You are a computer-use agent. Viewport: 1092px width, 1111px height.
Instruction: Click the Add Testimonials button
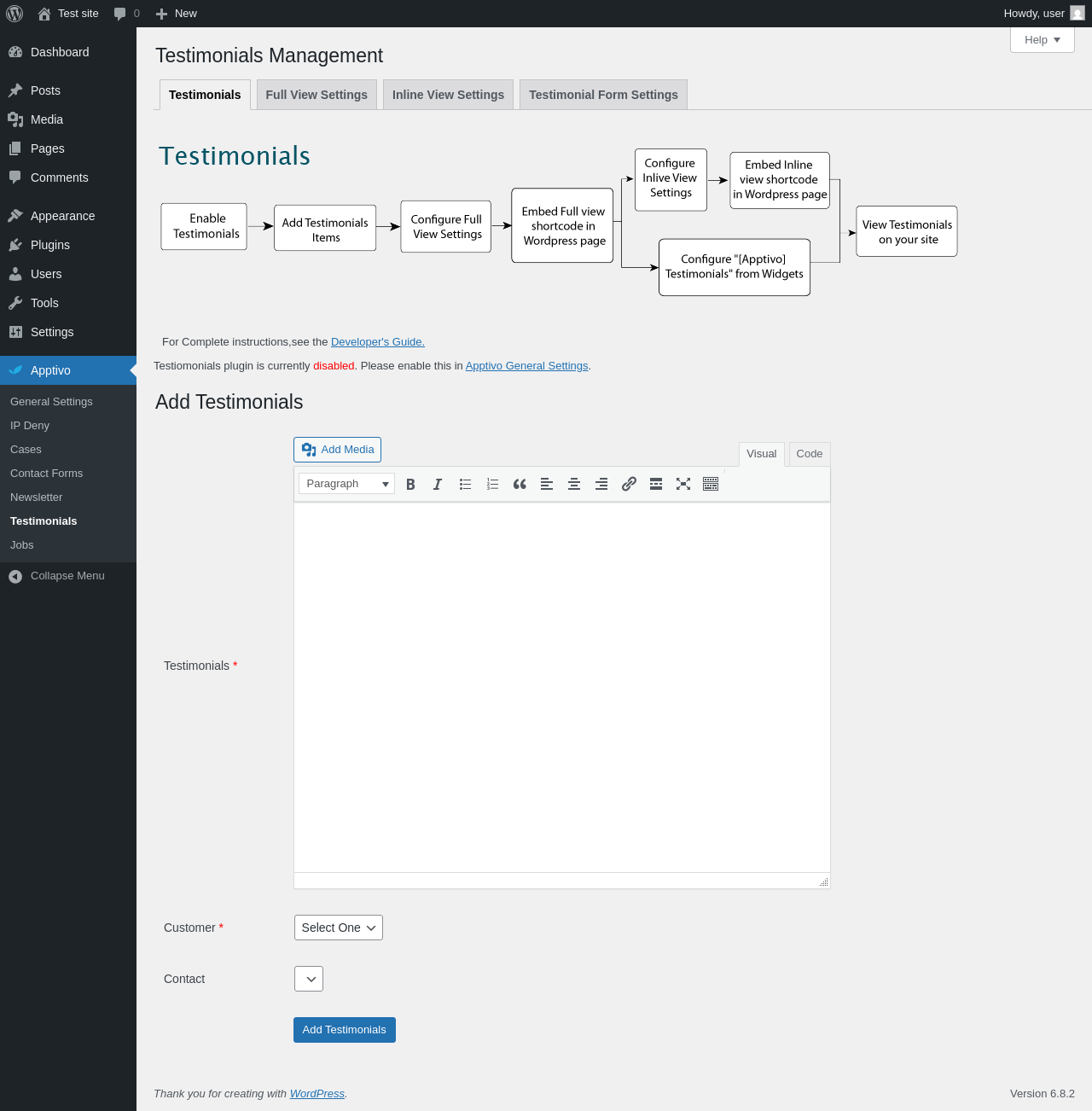pos(345,1030)
